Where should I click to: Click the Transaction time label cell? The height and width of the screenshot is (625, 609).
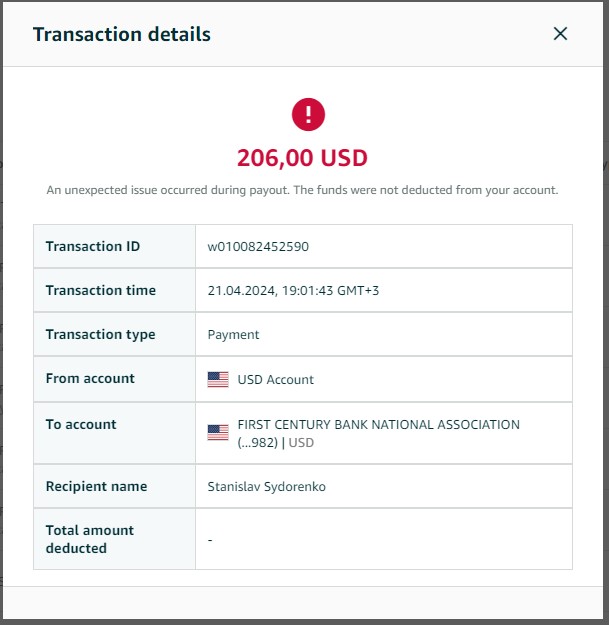(114, 290)
